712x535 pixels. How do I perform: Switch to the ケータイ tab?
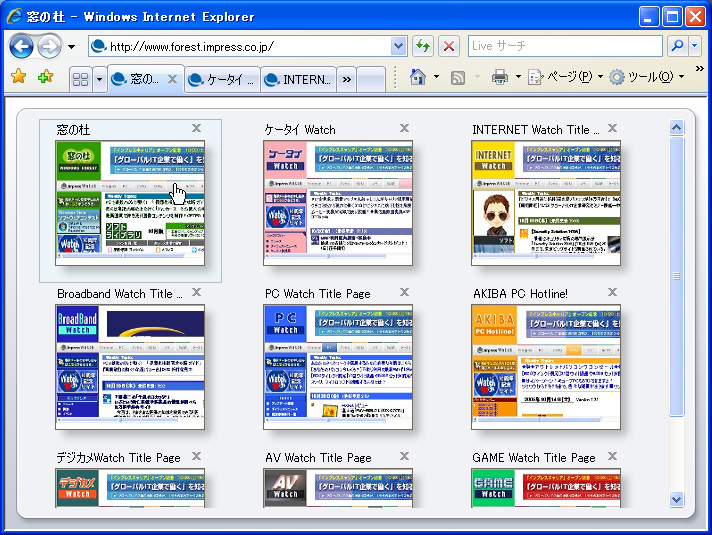tap(222, 79)
